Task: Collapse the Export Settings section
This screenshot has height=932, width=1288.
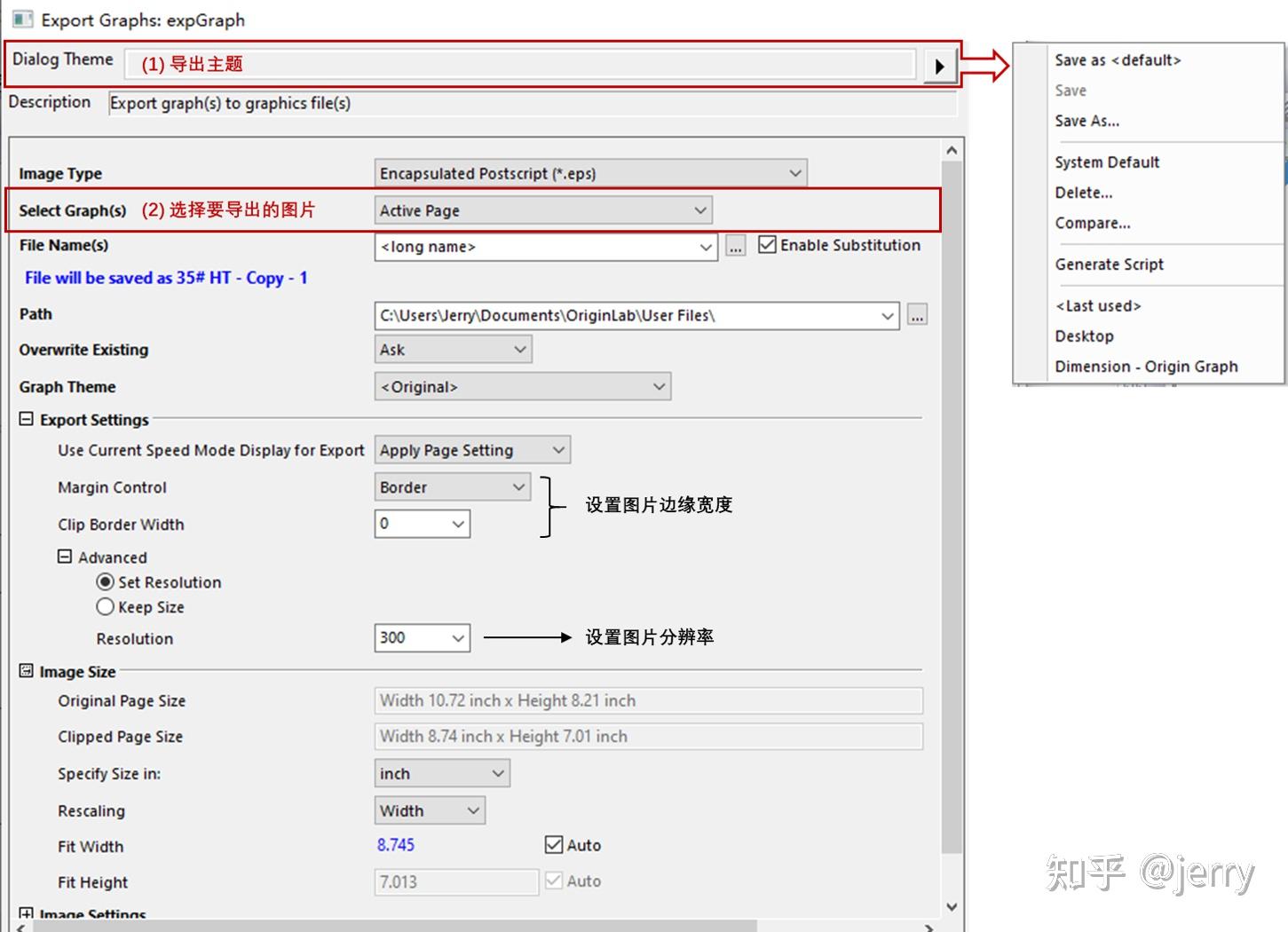Action: (26, 419)
